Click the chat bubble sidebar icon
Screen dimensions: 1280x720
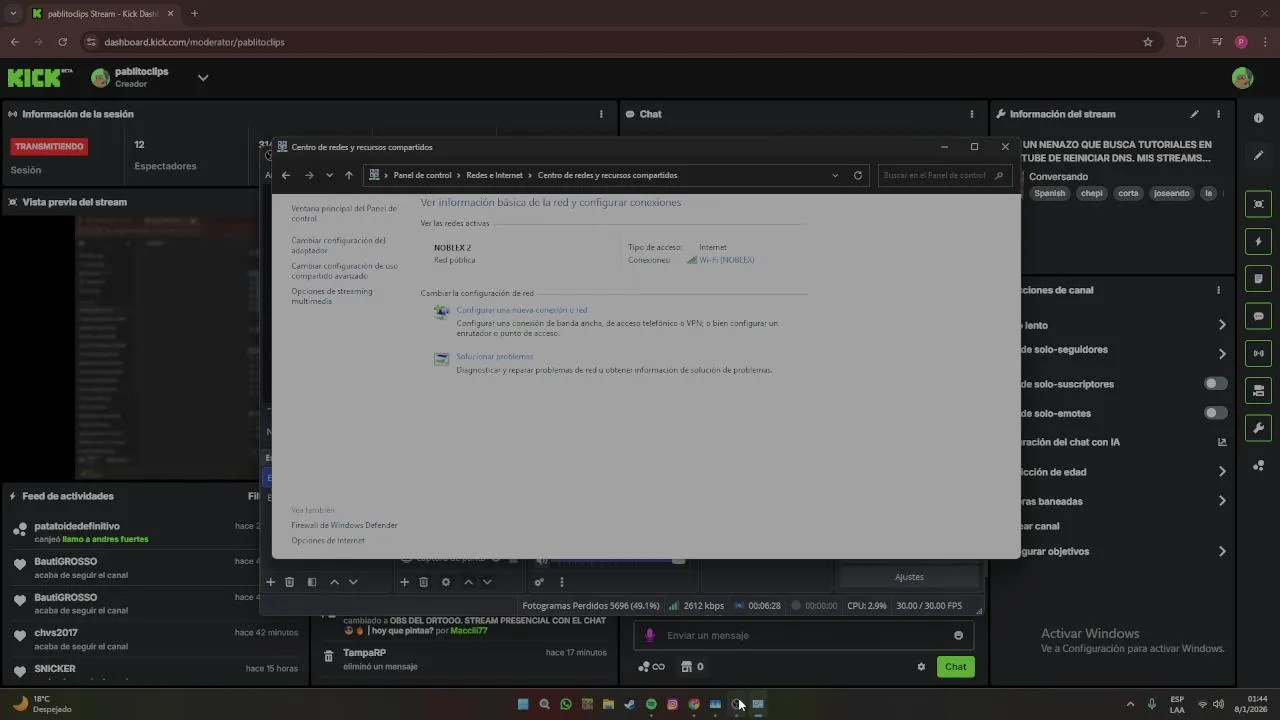point(1258,316)
